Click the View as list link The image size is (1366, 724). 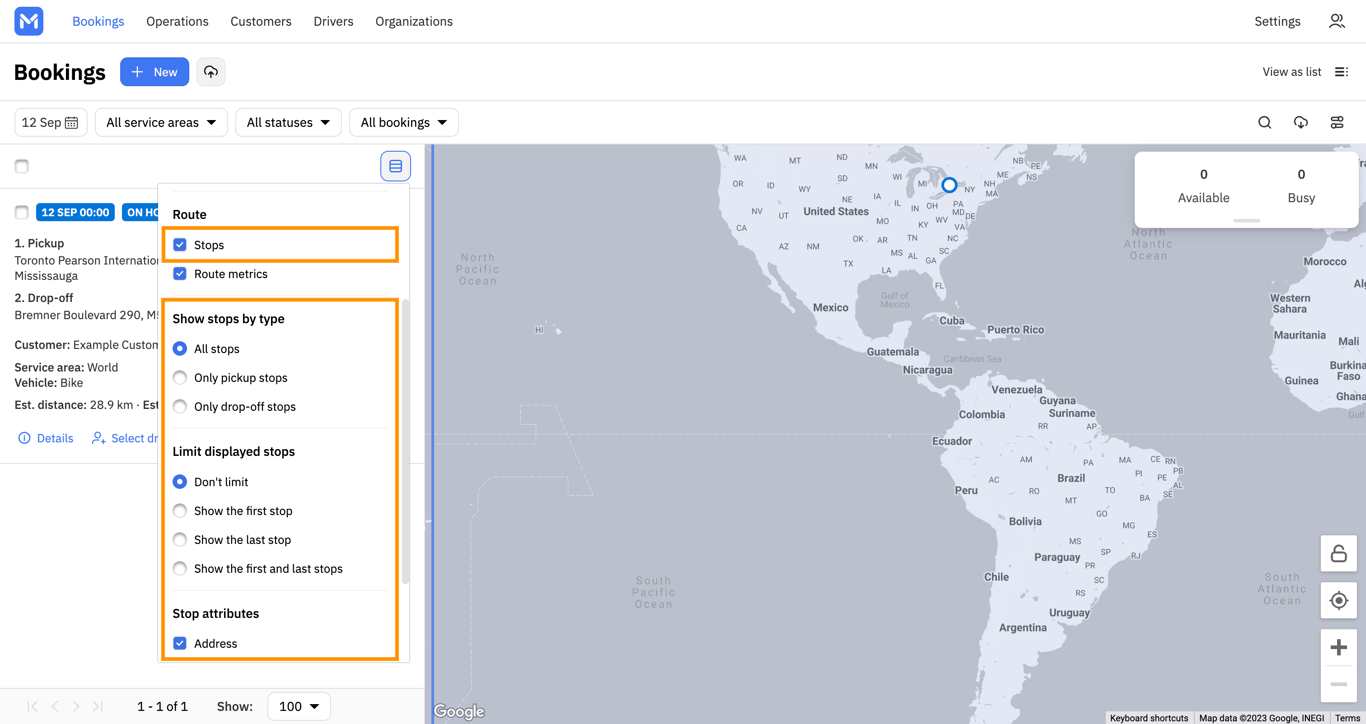(1292, 72)
